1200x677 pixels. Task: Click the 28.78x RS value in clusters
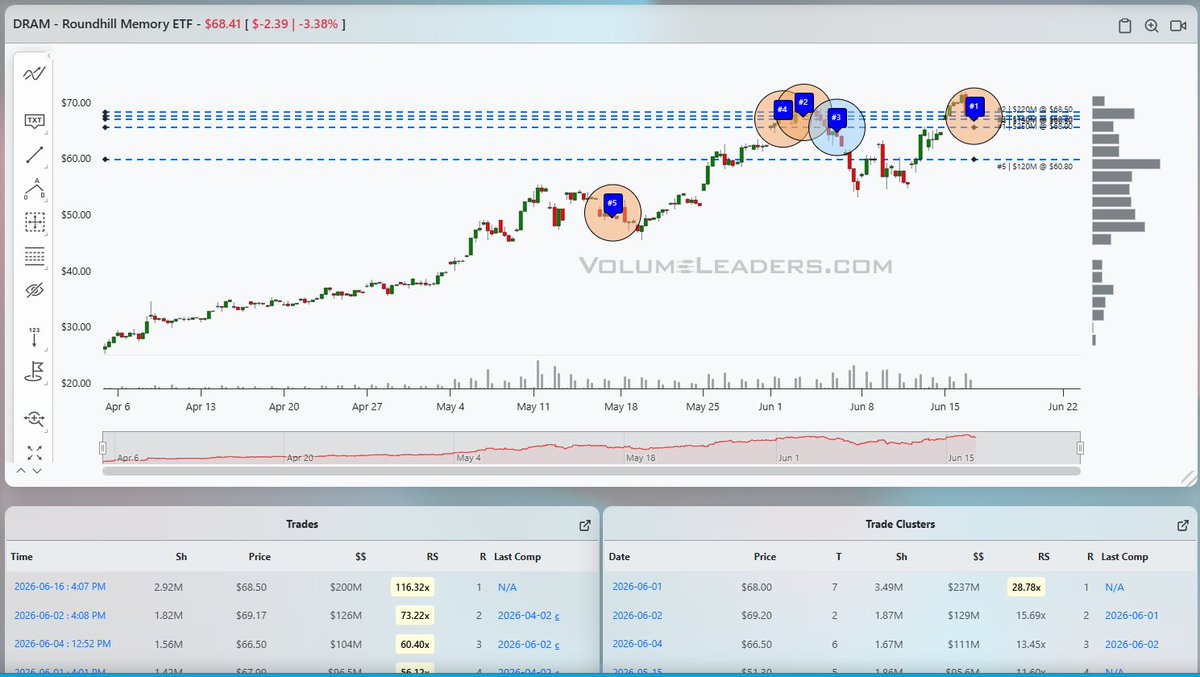tap(1028, 587)
